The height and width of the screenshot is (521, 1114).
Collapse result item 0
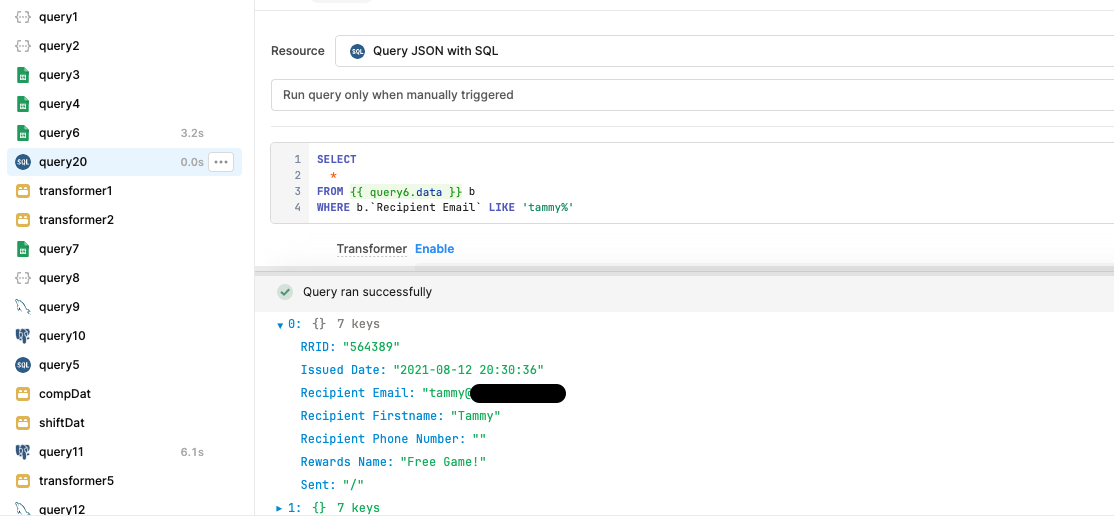280,326
